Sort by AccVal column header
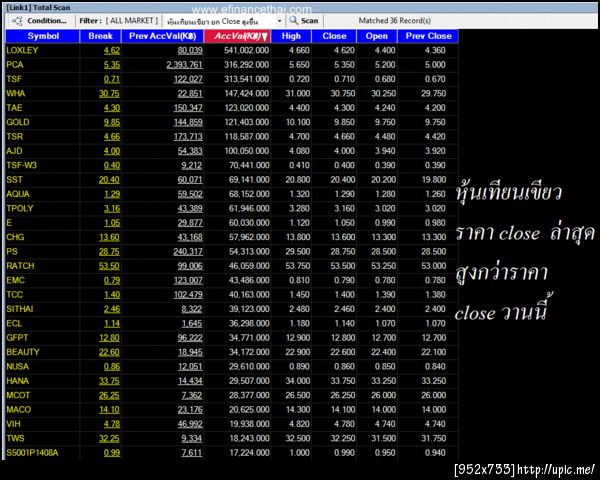The image size is (600, 480). tap(238, 36)
